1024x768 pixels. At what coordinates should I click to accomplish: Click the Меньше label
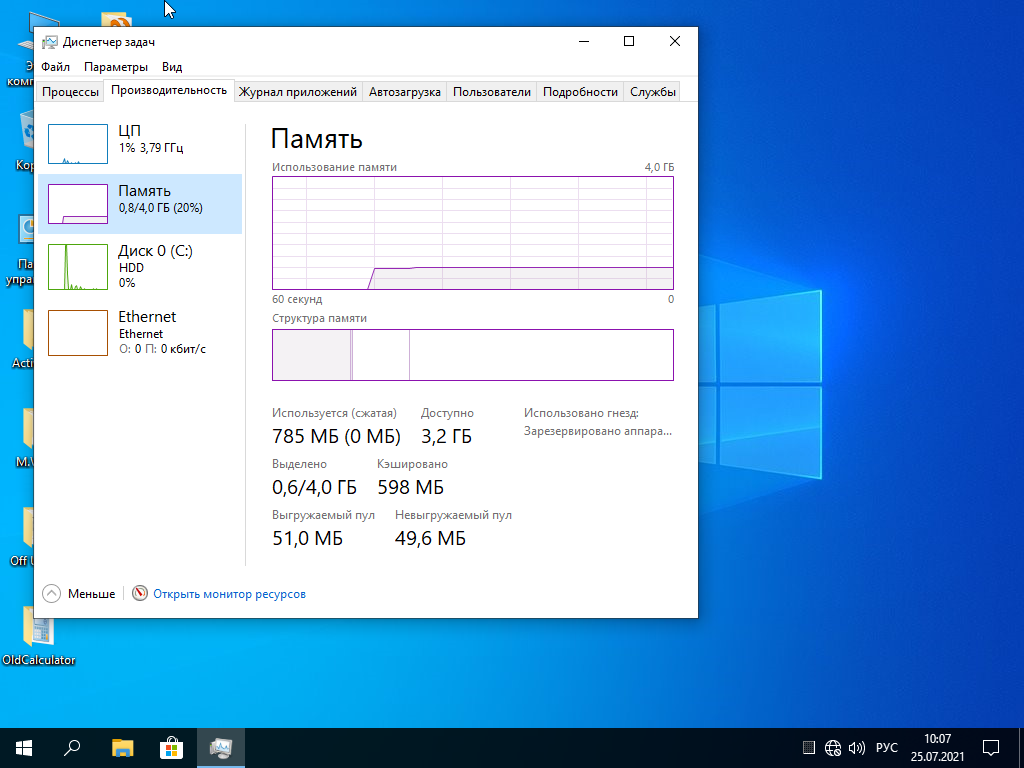click(91, 594)
